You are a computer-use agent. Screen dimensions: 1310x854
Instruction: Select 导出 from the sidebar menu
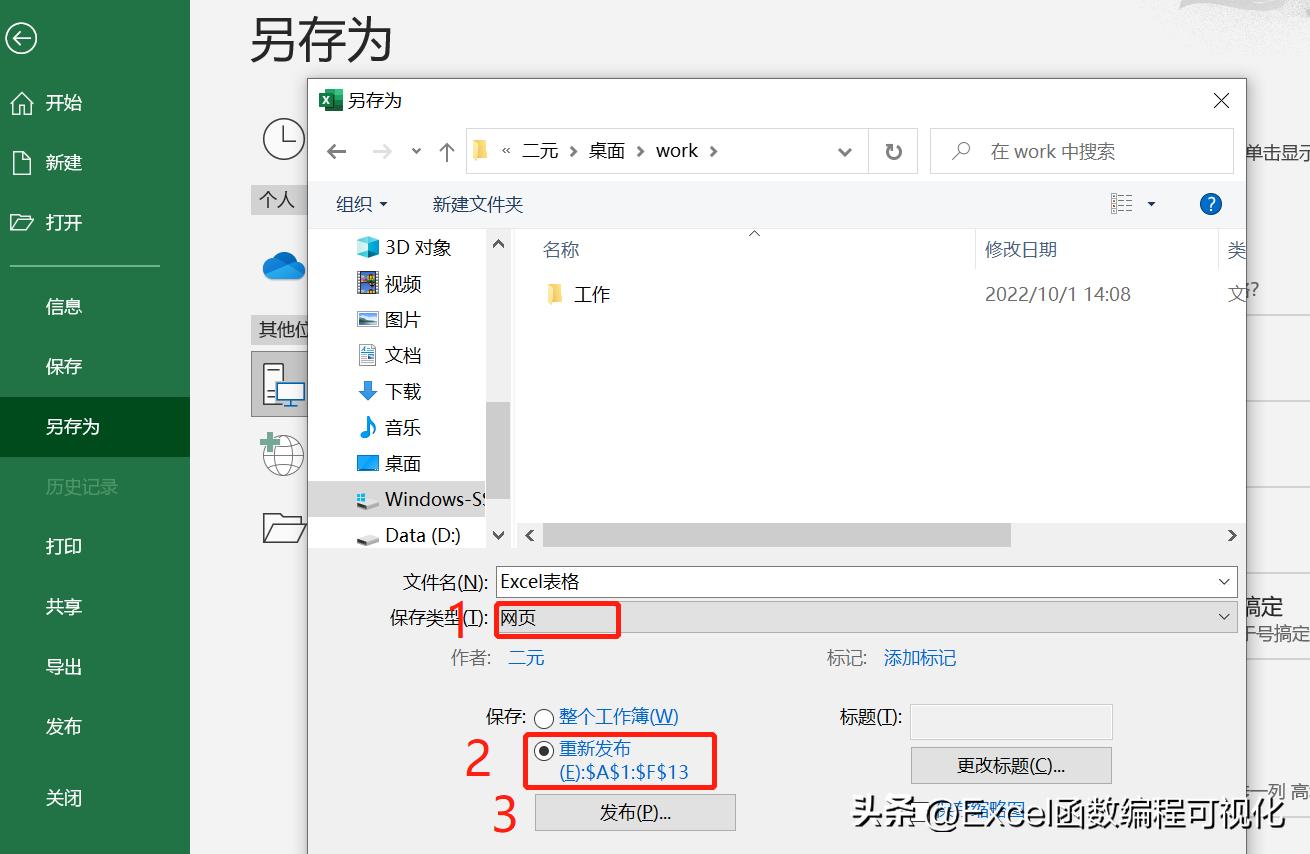click(x=63, y=666)
